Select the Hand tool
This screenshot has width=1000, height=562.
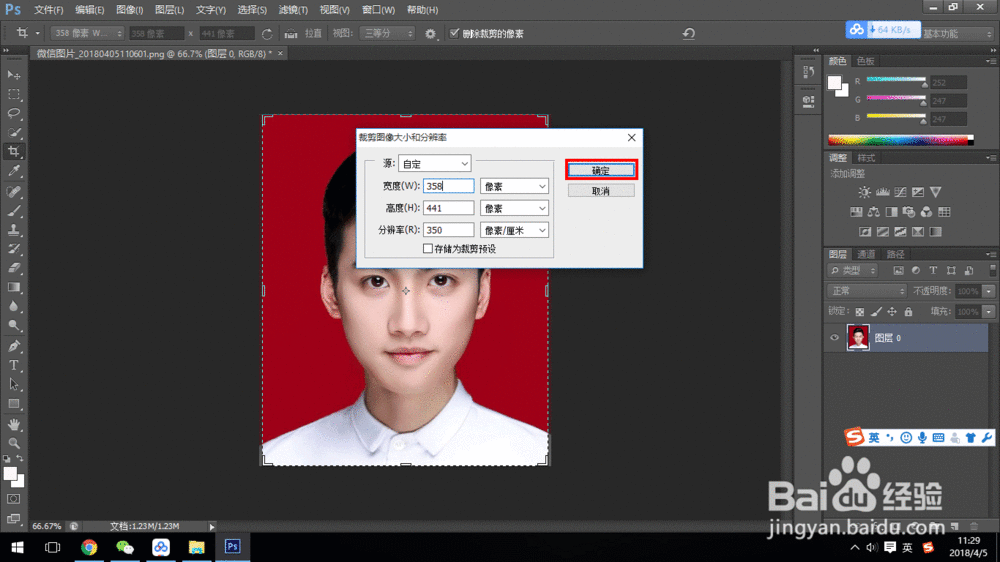tap(14, 423)
